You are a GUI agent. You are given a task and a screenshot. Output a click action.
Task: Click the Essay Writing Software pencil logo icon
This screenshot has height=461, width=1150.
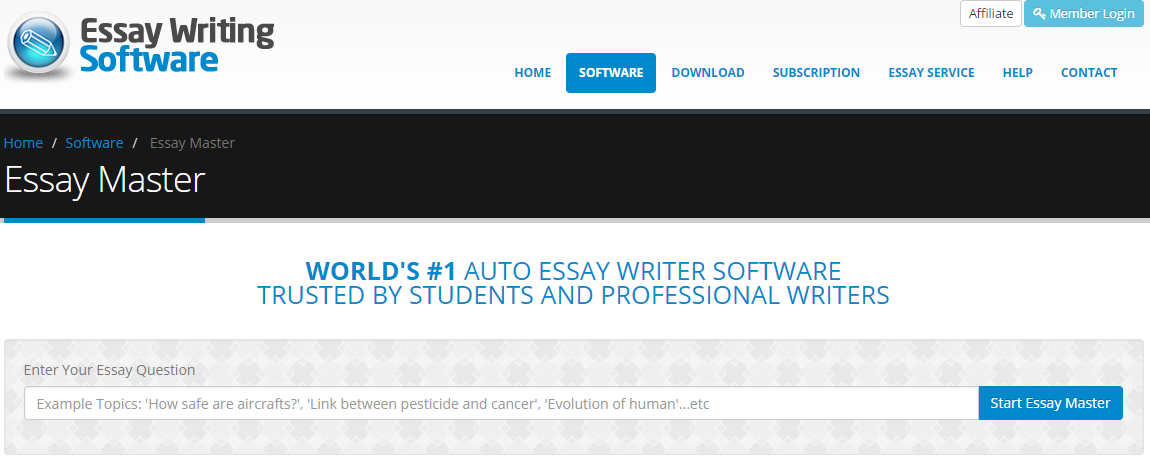[38, 43]
